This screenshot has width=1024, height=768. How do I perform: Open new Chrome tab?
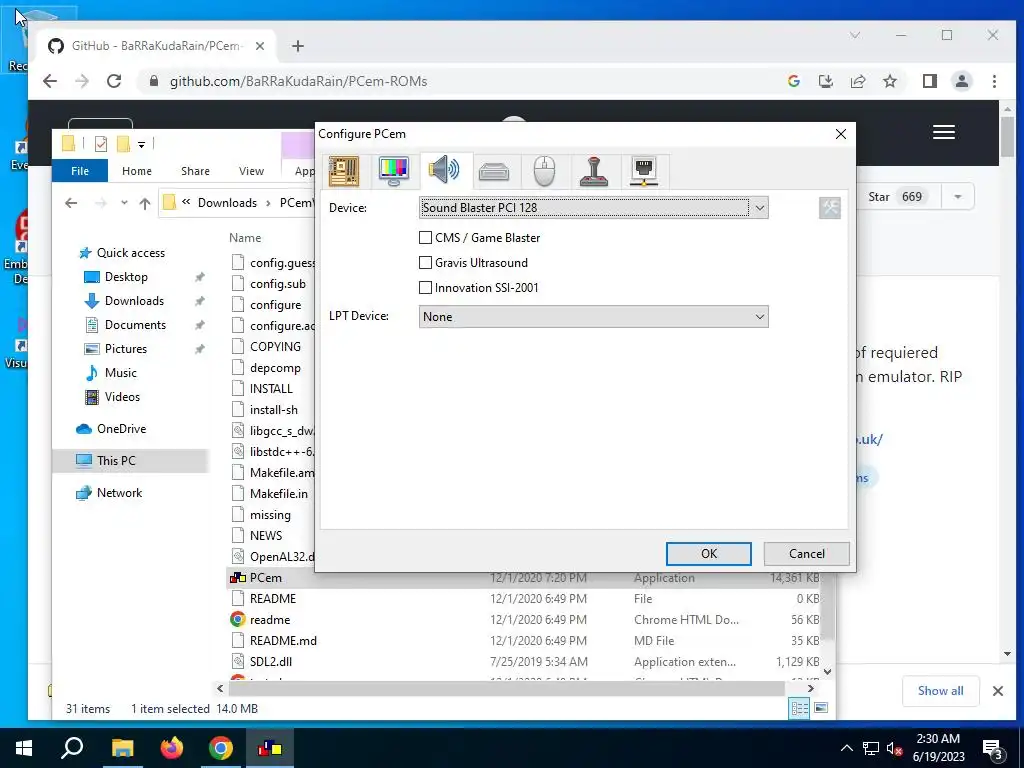(298, 46)
